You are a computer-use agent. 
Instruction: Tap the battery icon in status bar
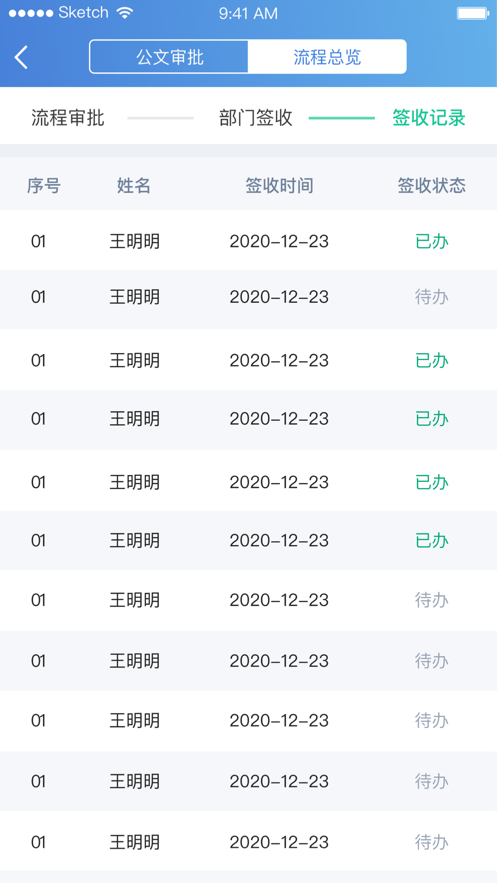pos(472,13)
